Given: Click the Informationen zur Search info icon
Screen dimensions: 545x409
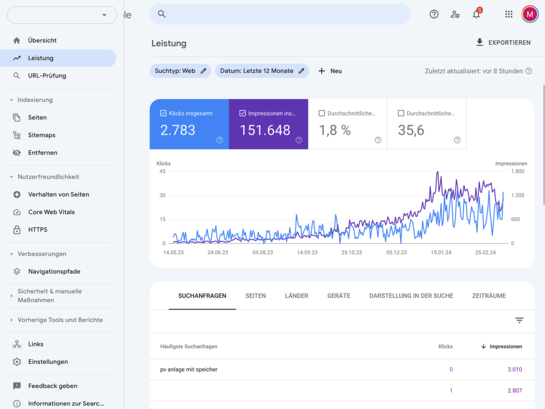Looking at the screenshot, I should click(17, 403).
